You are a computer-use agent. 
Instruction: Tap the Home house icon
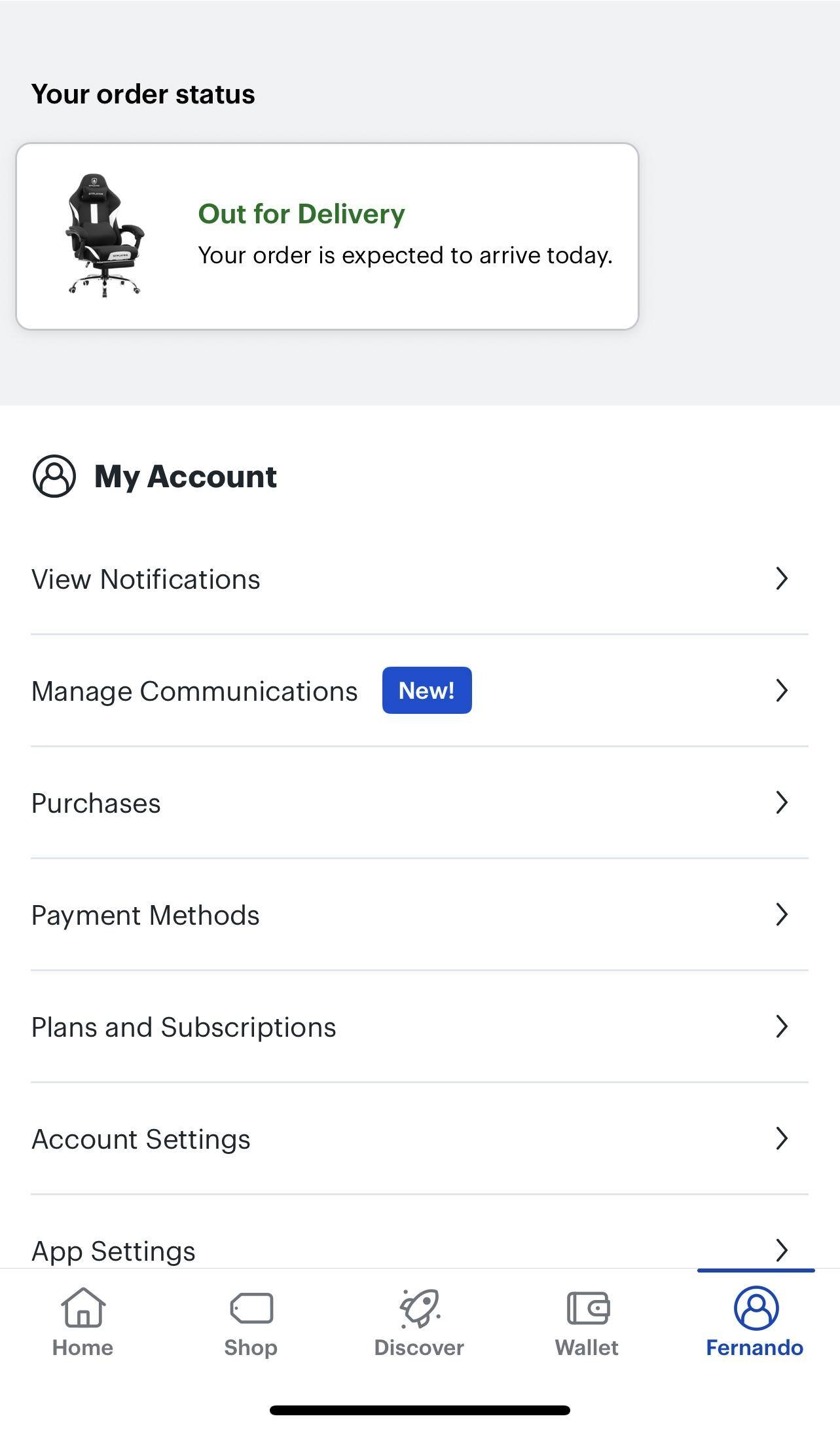click(83, 1307)
